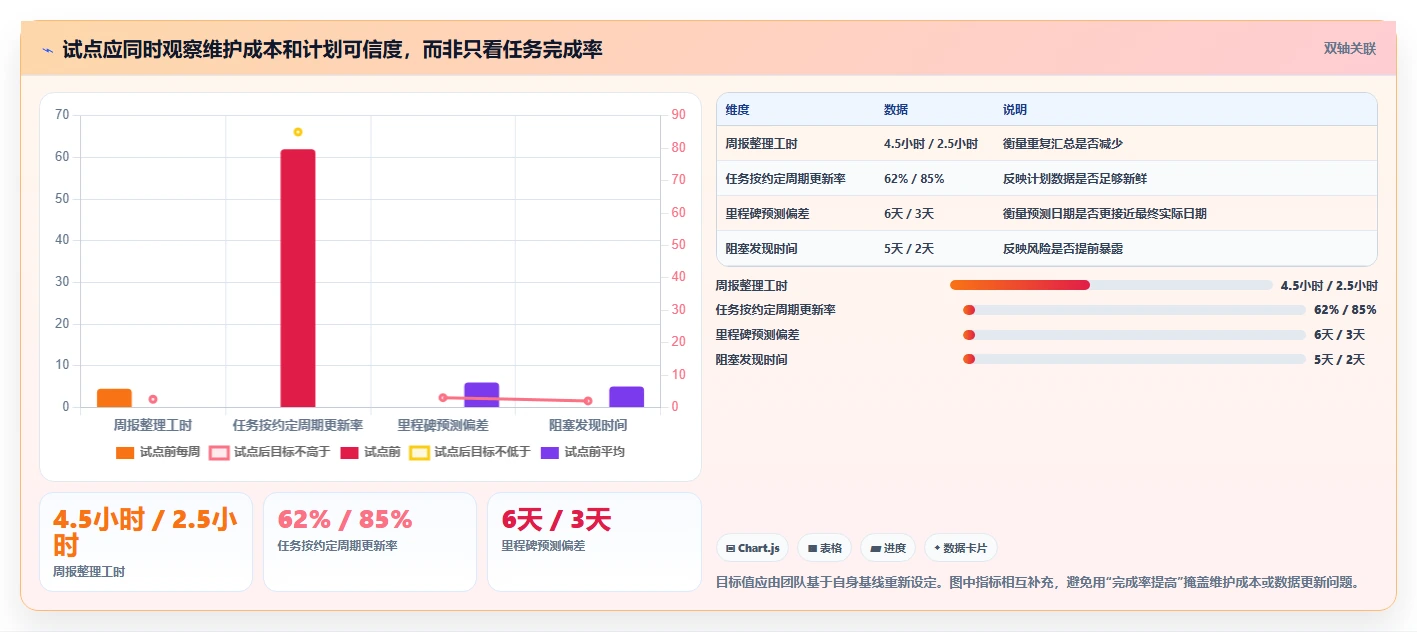Image resolution: width=1417 pixels, height=632 pixels.
Task: Click the description 衡量预测日期是否更接近最终实际日期
Action: (x=1105, y=214)
